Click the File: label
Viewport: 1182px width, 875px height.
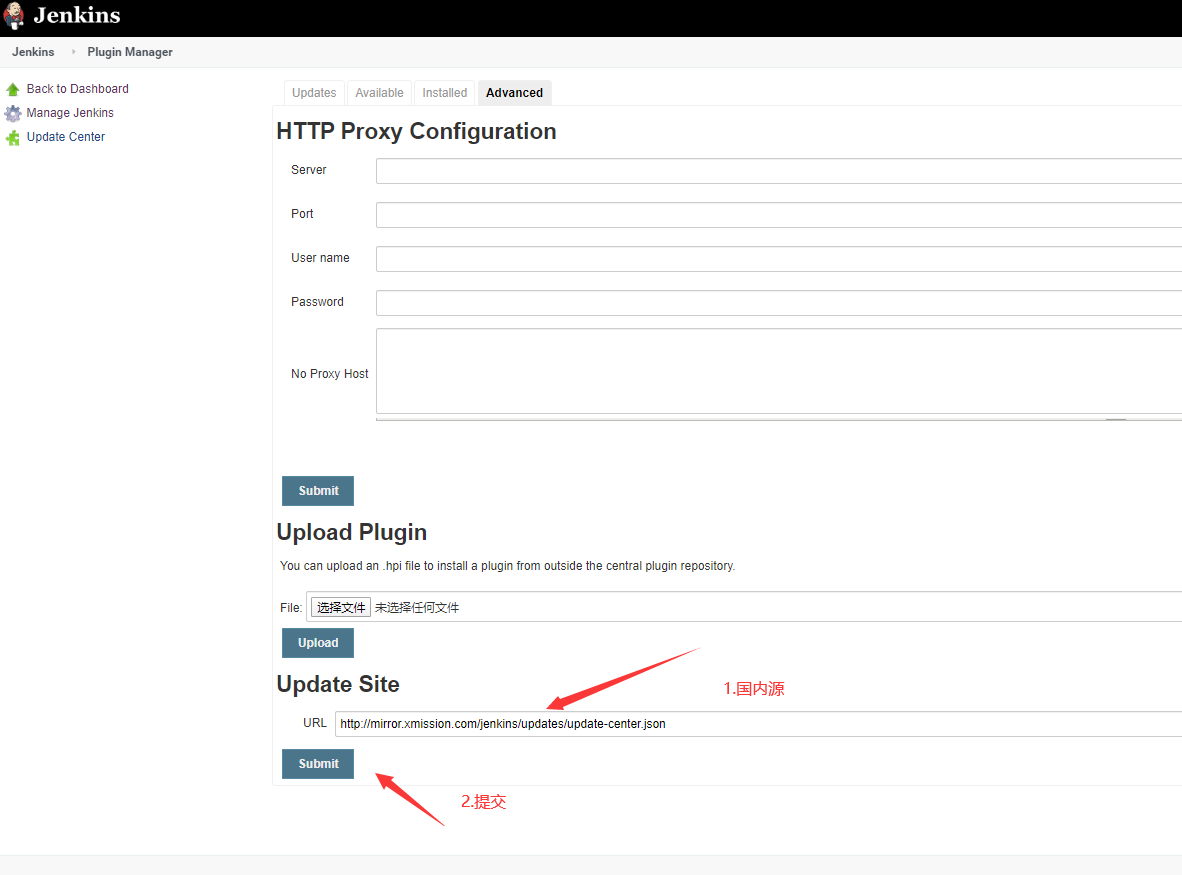[291, 607]
